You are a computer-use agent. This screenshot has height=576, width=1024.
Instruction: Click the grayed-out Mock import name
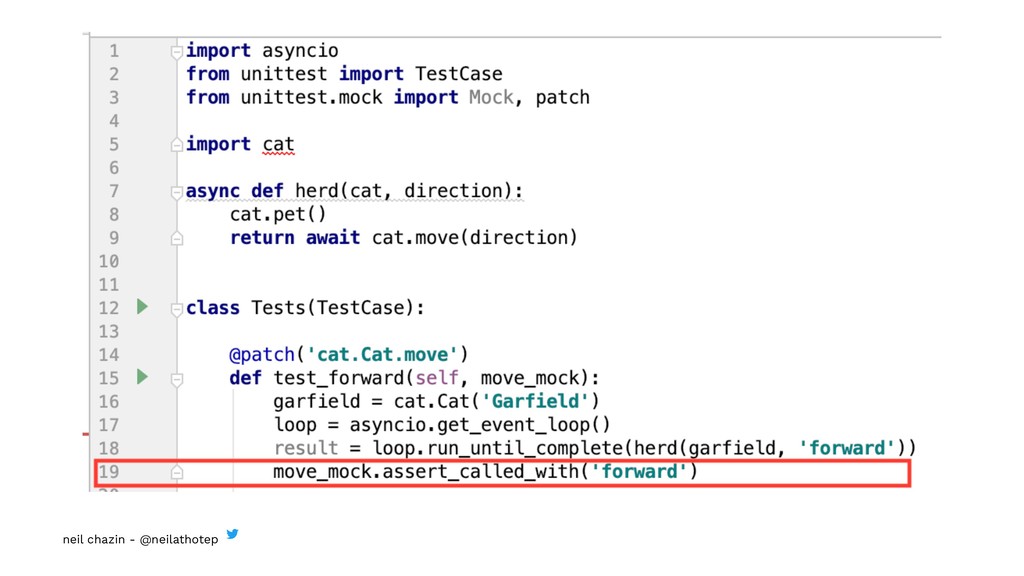point(491,97)
